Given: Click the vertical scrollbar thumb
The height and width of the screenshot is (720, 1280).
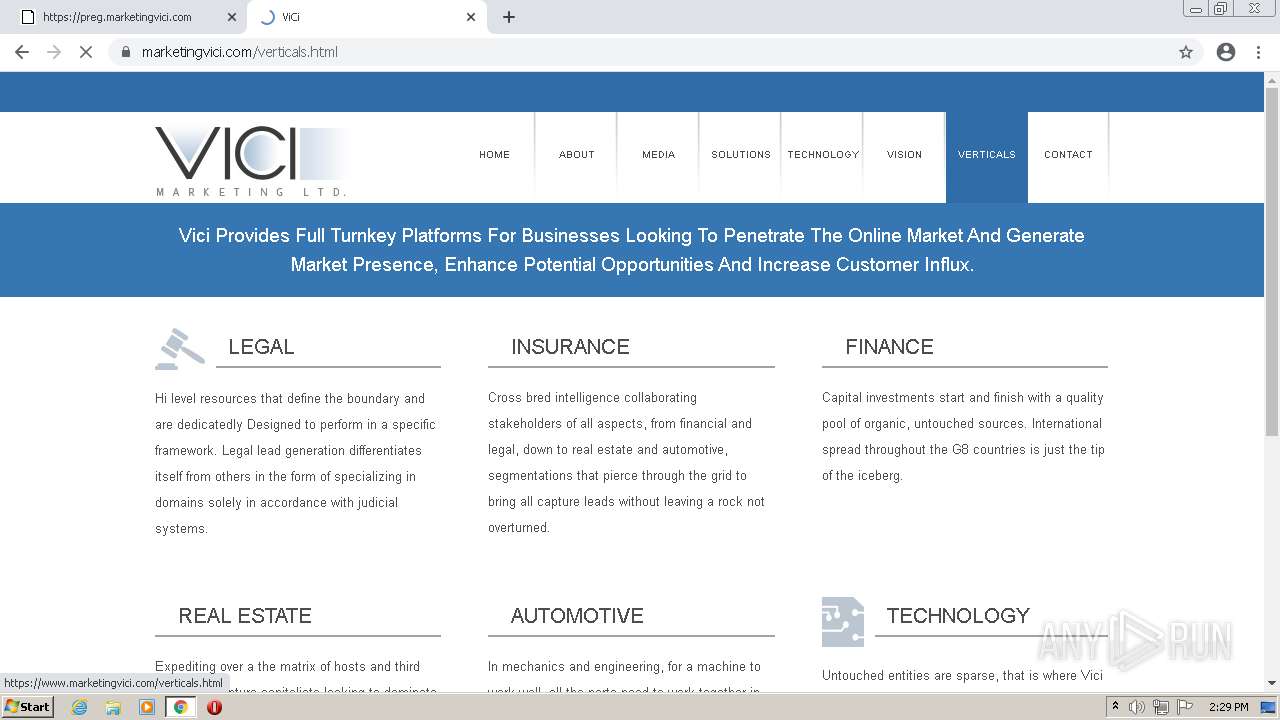Looking at the screenshot, I should point(1272,260).
